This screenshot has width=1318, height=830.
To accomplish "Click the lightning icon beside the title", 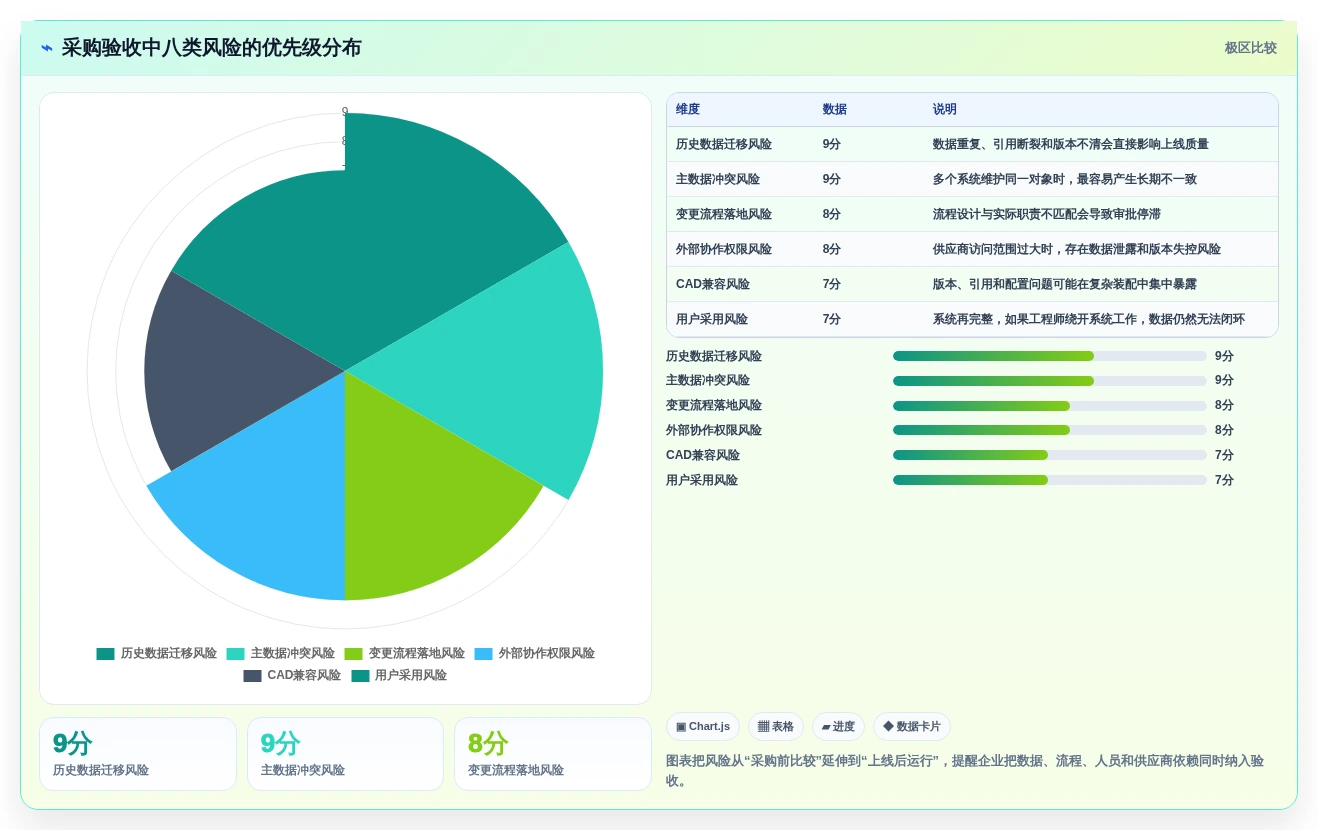I will 46,48.
